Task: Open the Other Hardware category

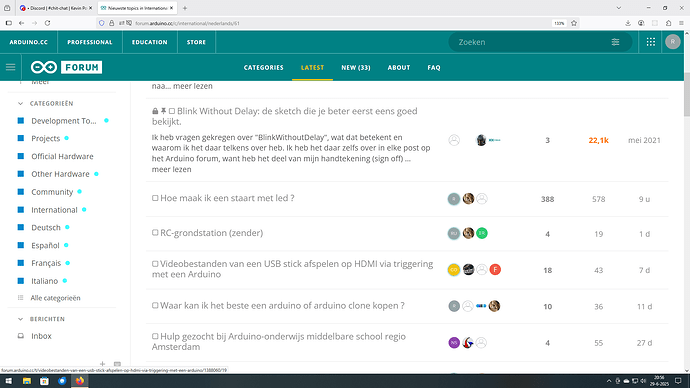Action: coord(60,174)
